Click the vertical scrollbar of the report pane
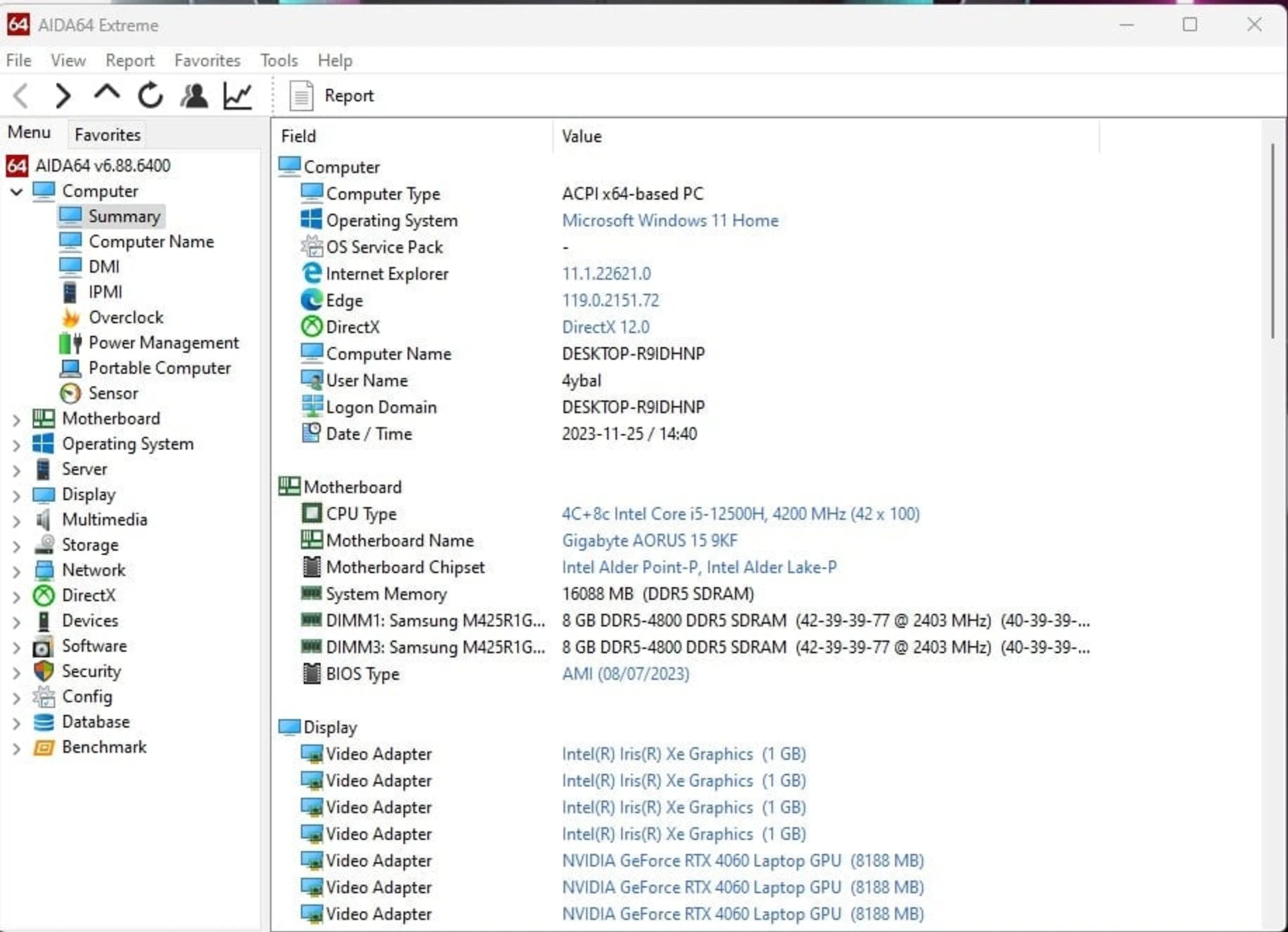 [x=1273, y=241]
